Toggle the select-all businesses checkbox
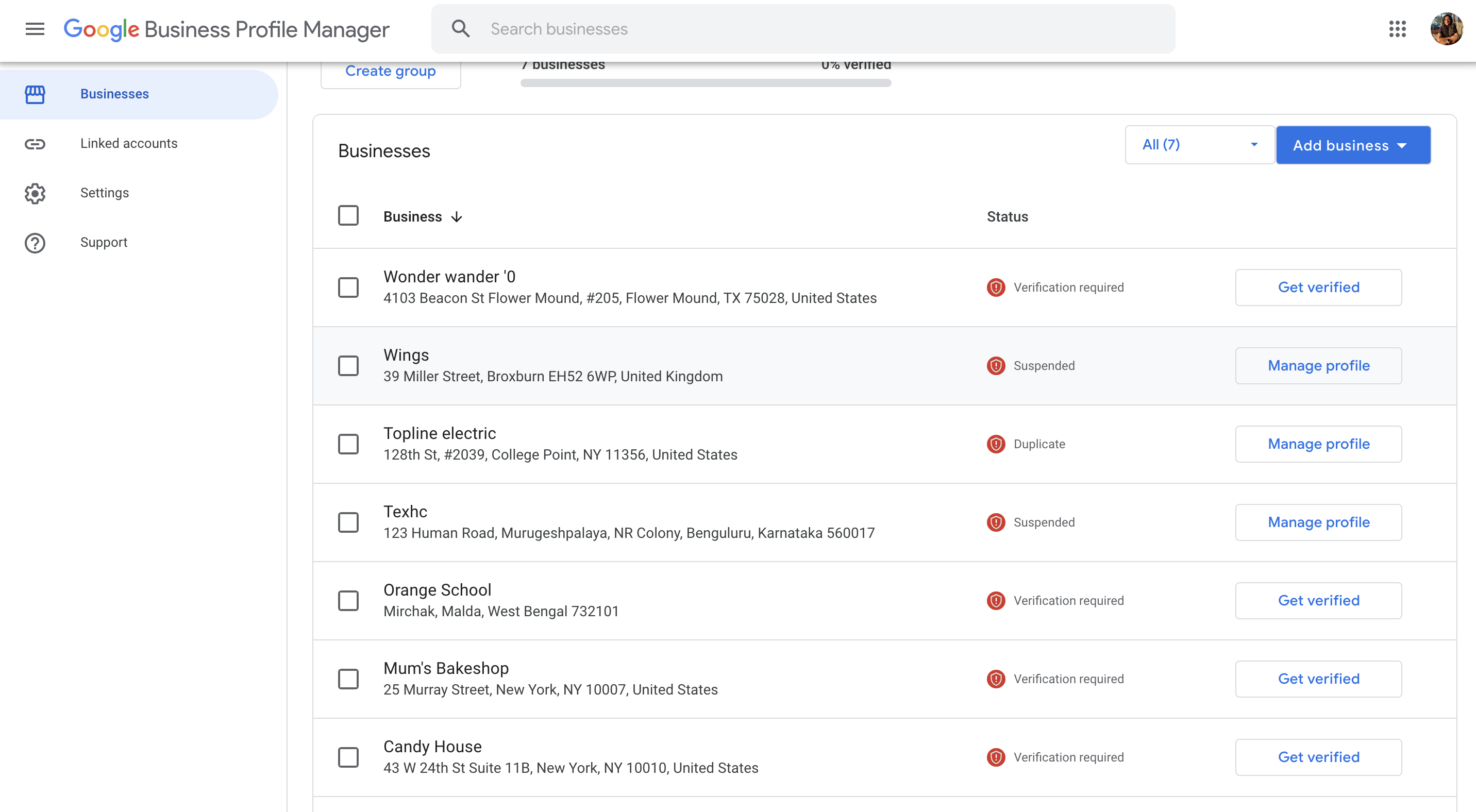Screen dimensions: 1476x812 (x=348, y=216)
